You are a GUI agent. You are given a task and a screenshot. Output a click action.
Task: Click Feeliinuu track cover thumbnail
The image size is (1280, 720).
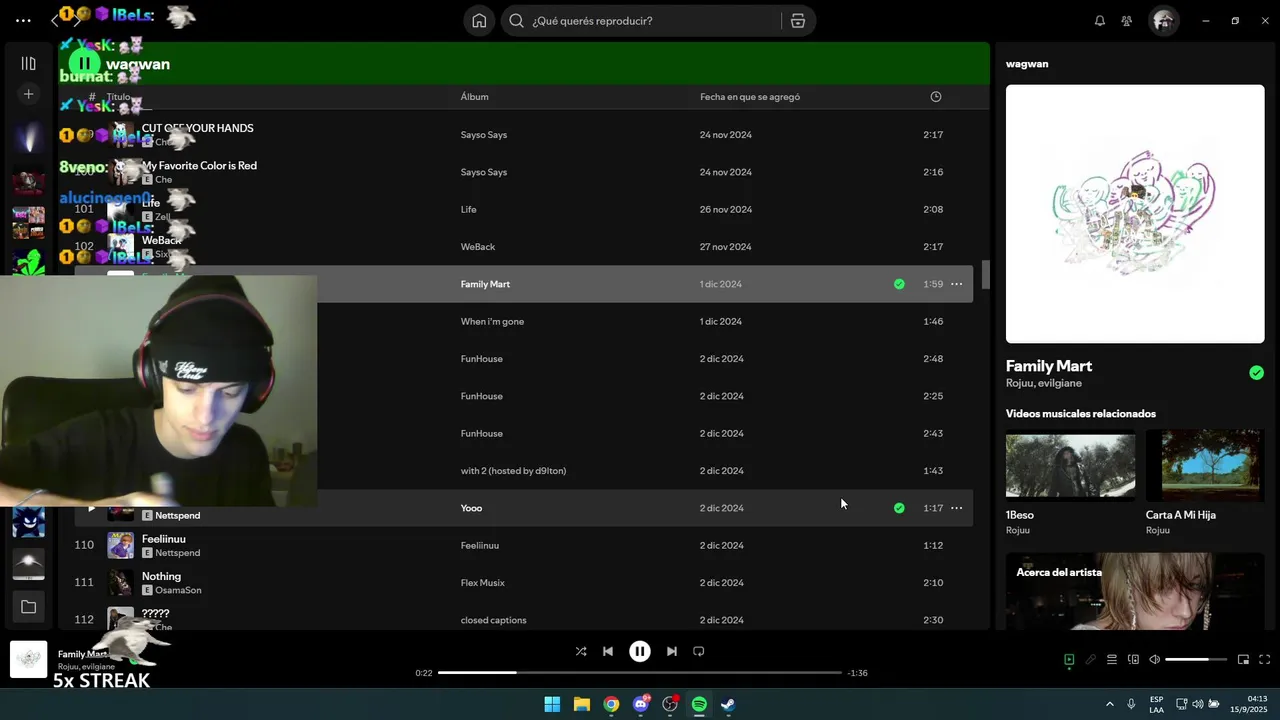pyautogui.click(x=120, y=545)
